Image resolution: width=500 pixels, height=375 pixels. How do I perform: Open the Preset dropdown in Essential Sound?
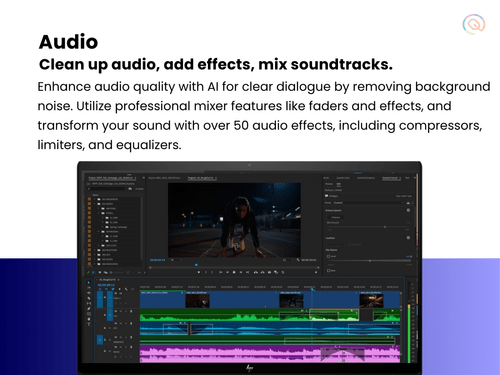coord(368,203)
